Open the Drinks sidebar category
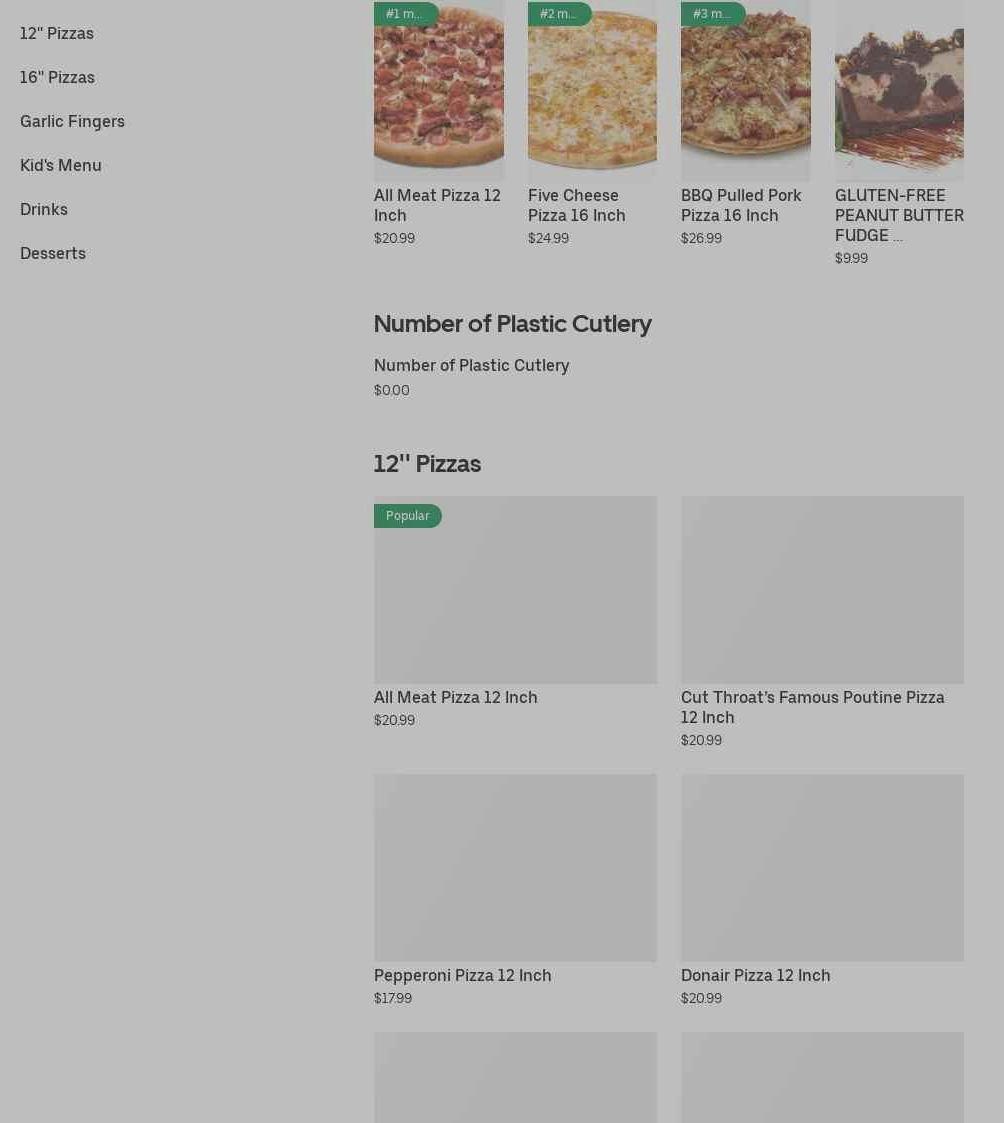 (44, 209)
